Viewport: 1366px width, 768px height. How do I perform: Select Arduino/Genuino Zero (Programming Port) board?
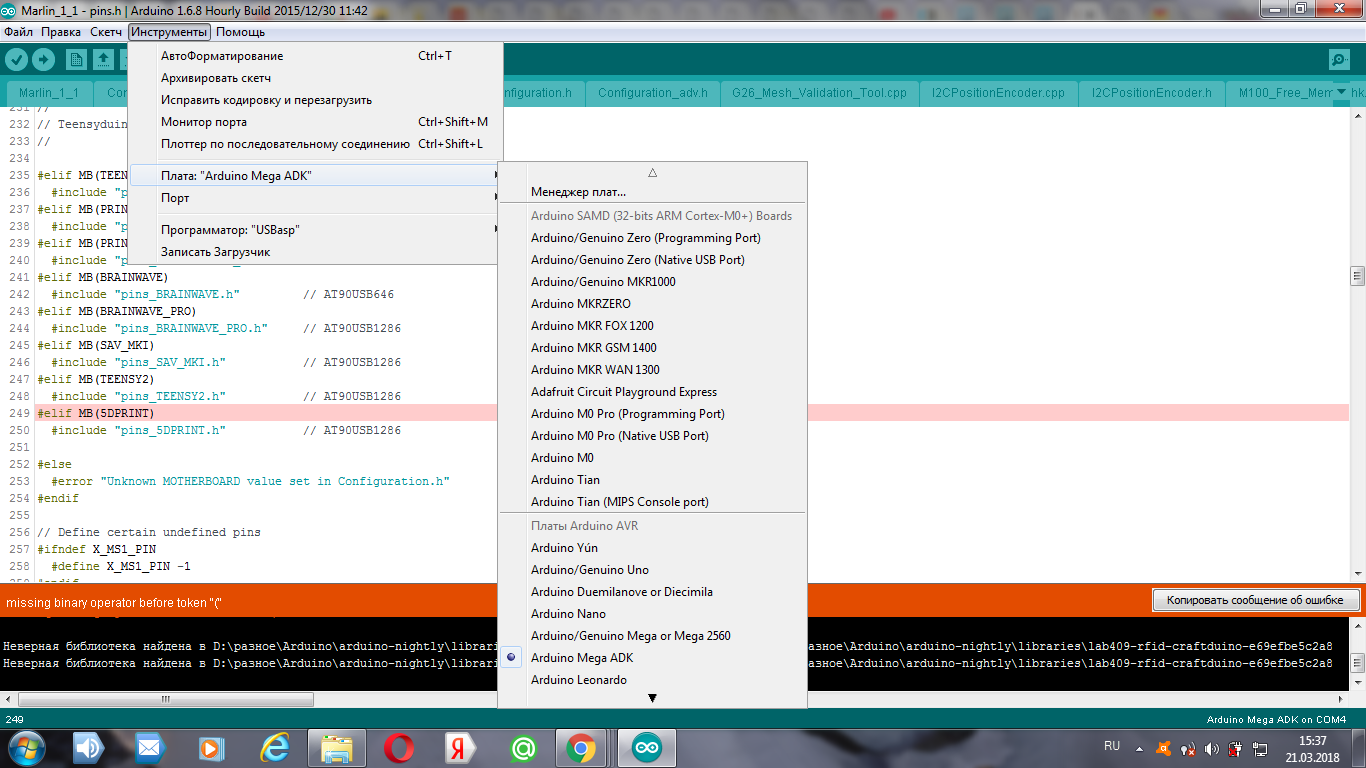[652, 238]
